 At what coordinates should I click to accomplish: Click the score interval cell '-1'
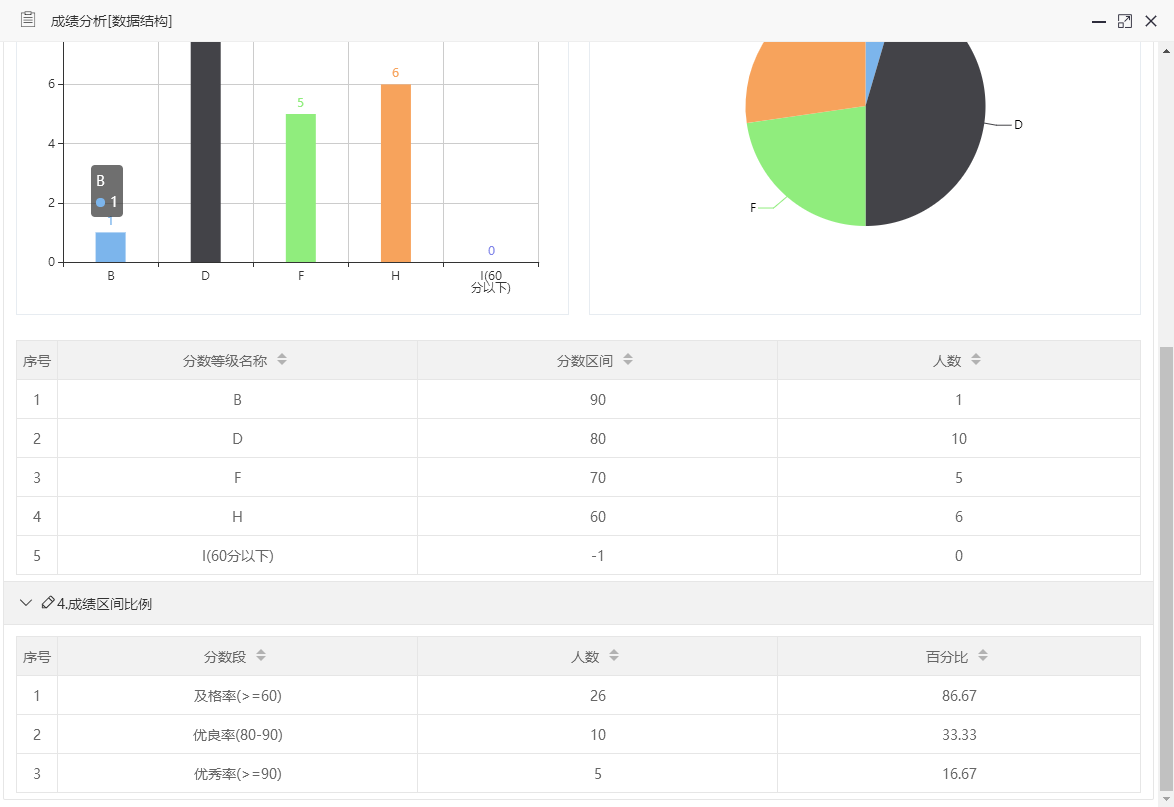[x=597, y=555]
